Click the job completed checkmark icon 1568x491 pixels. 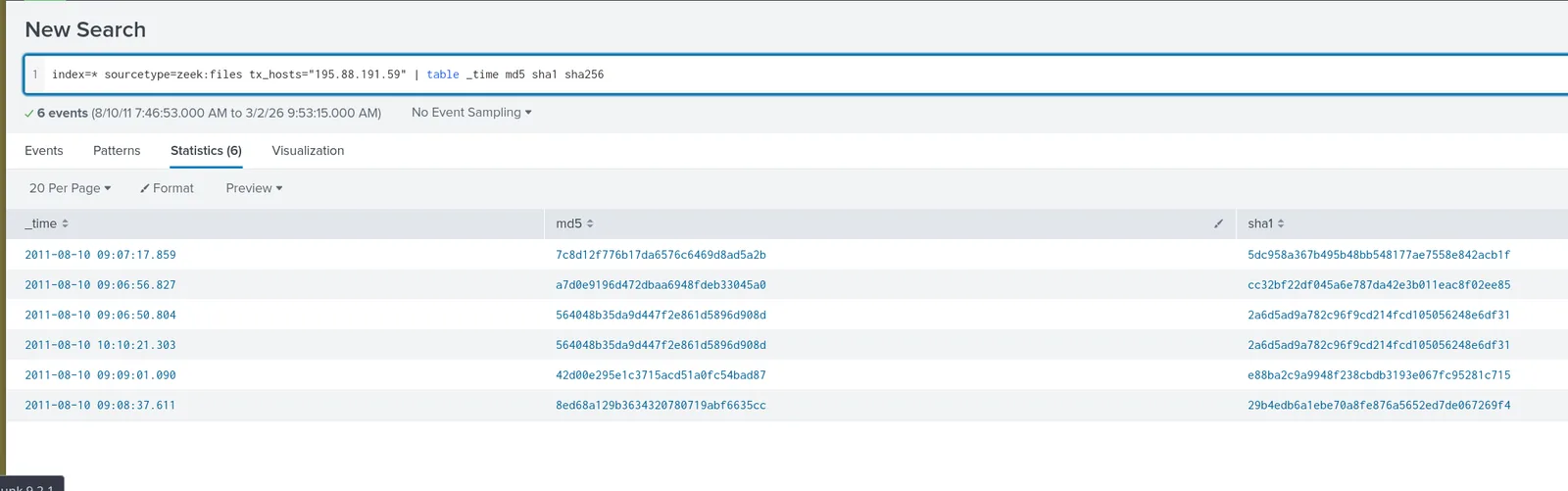[x=29, y=114]
